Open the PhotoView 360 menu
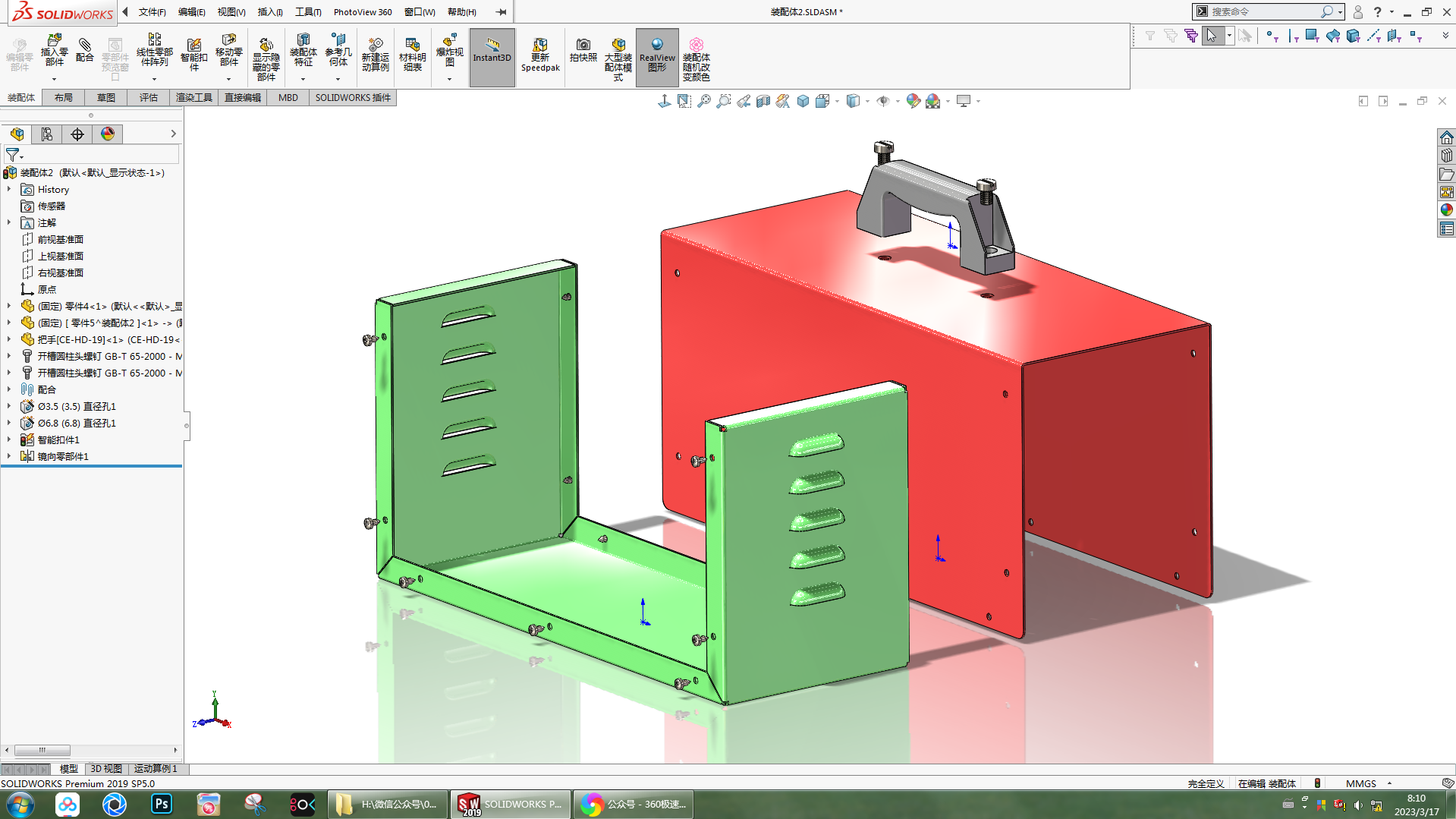 pyautogui.click(x=363, y=12)
